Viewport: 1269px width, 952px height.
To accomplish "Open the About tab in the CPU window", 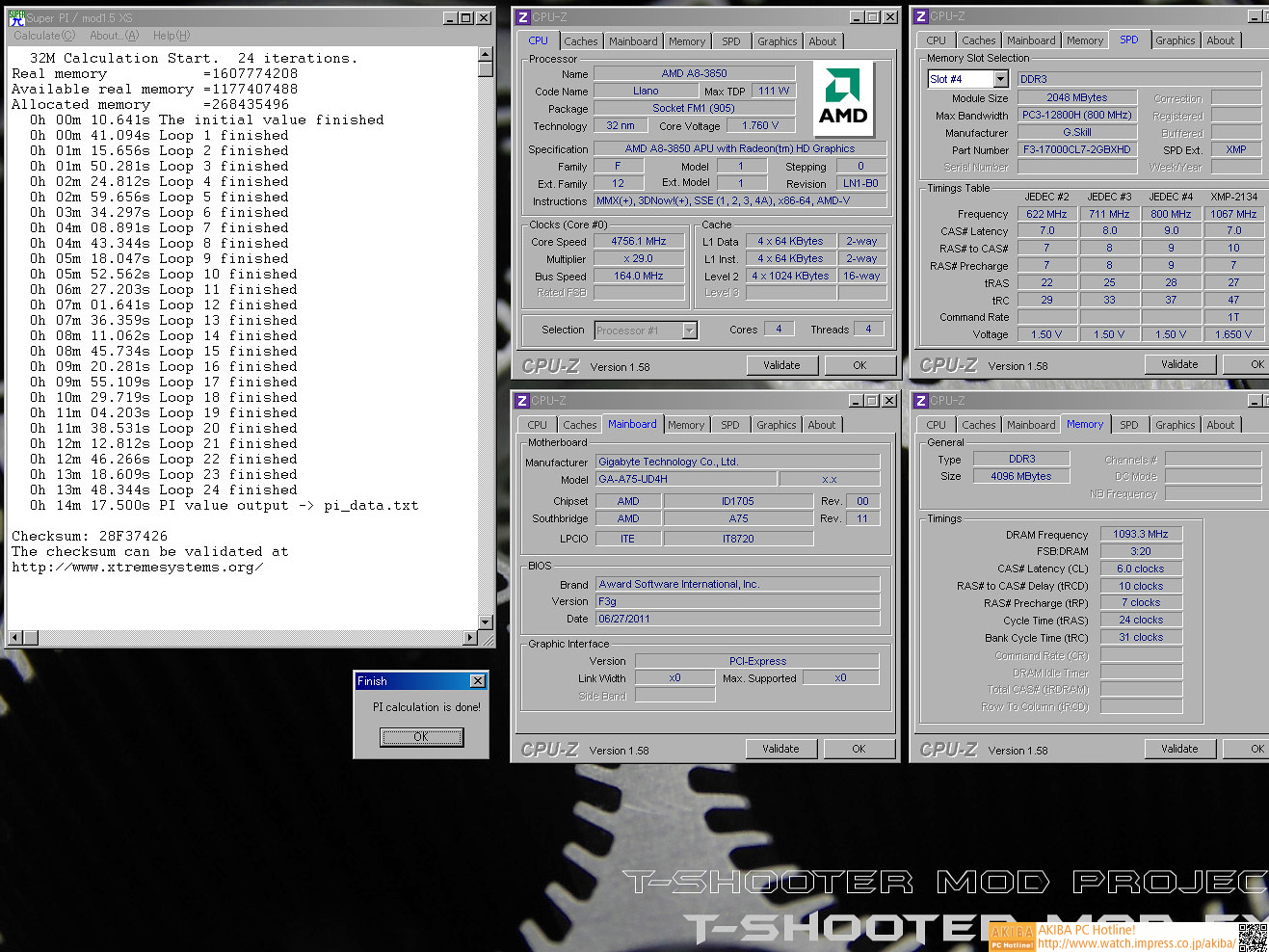I will [823, 41].
